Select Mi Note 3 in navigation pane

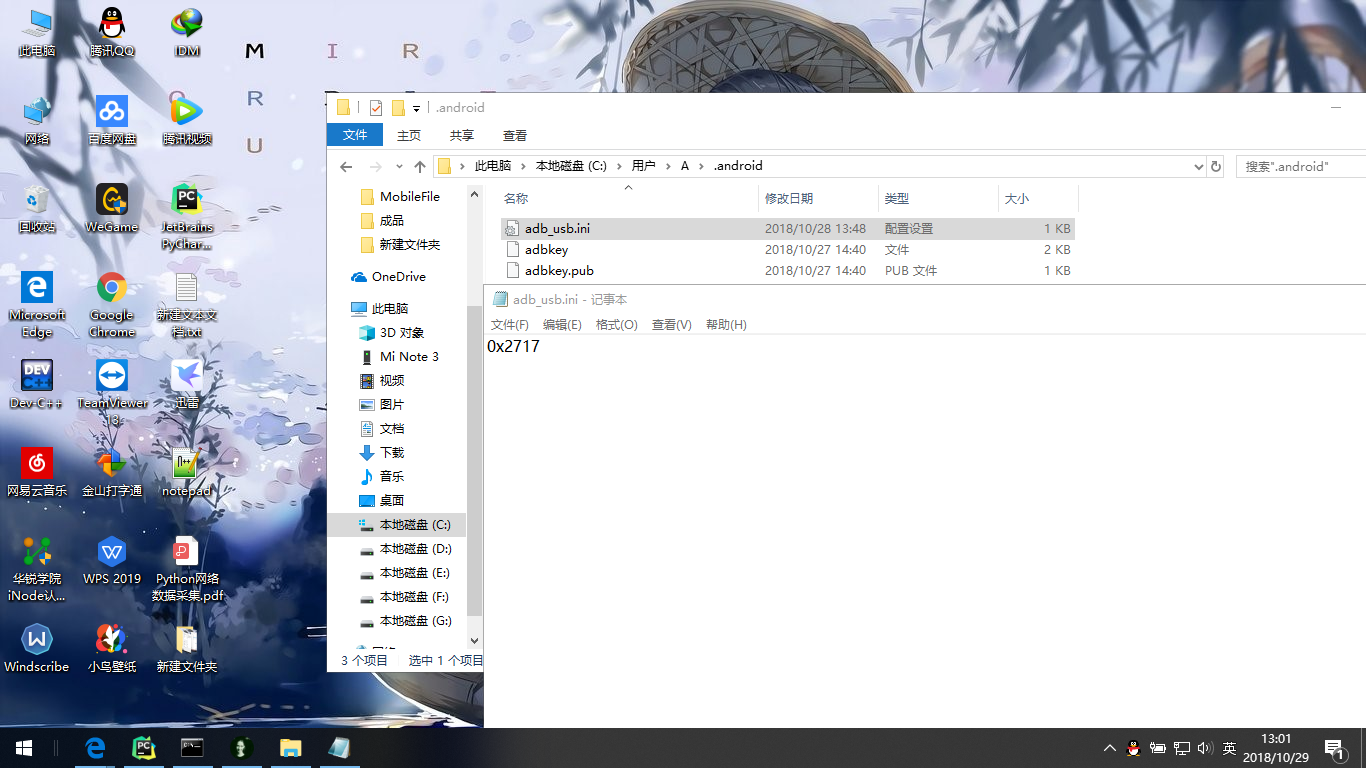click(398, 357)
